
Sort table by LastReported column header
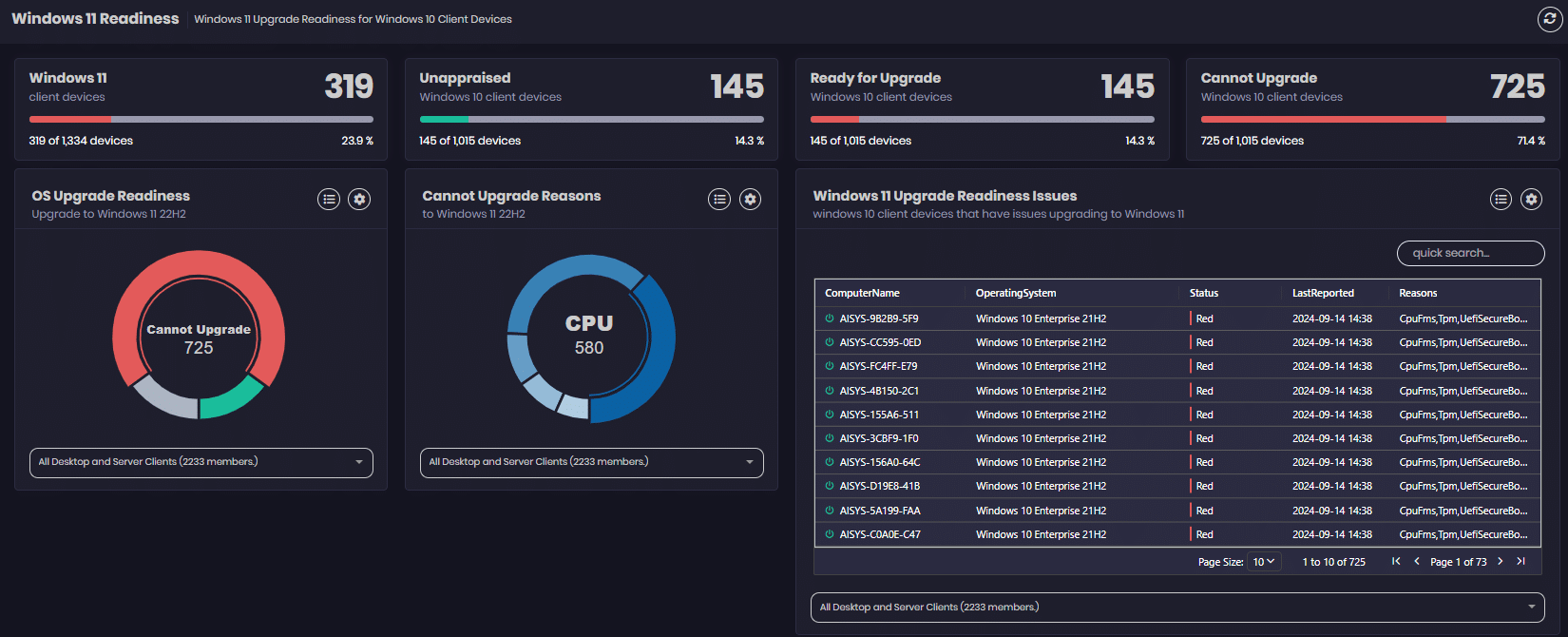coord(1323,293)
